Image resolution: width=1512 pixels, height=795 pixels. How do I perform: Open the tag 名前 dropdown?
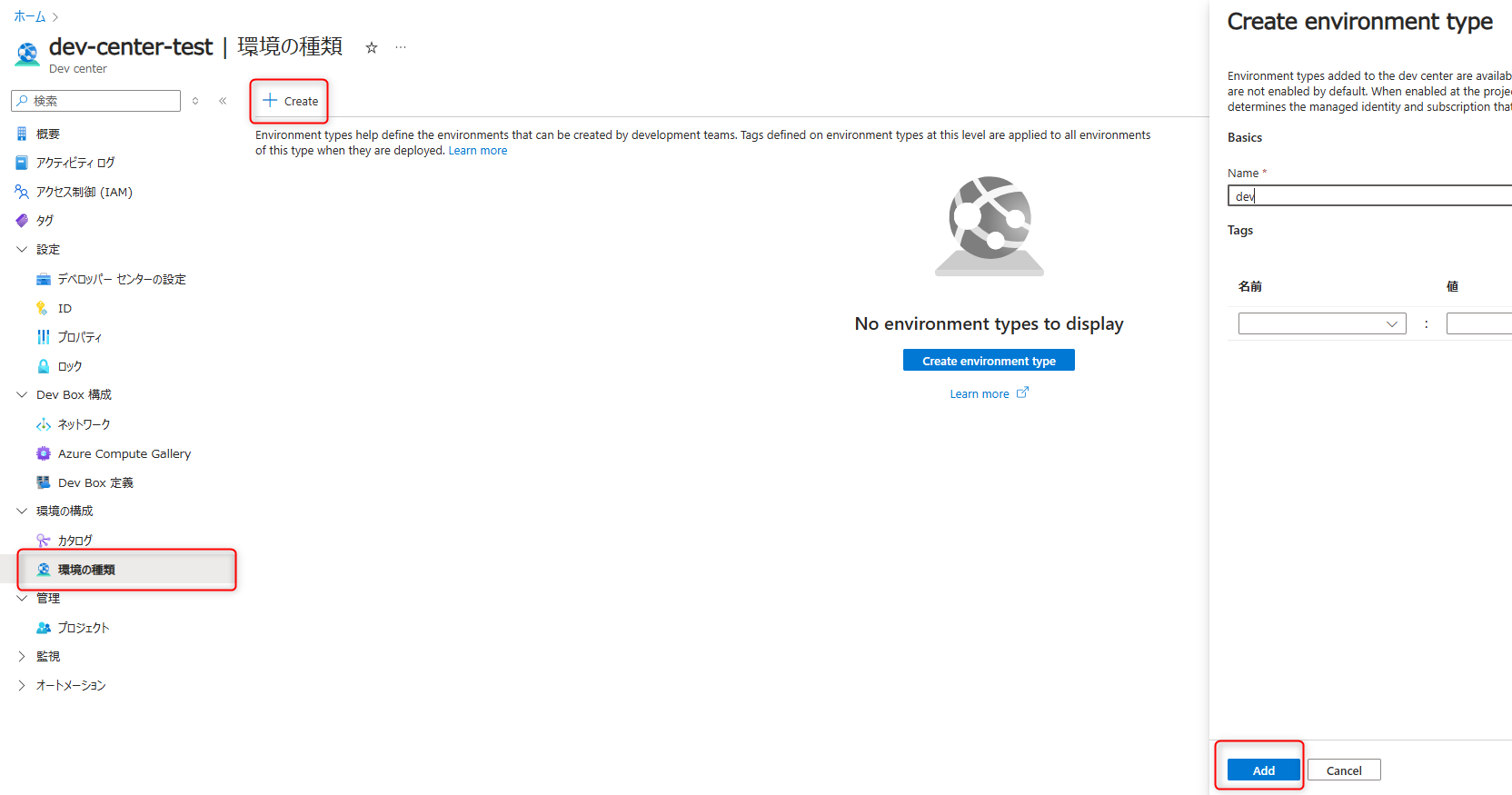[x=1322, y=323]
